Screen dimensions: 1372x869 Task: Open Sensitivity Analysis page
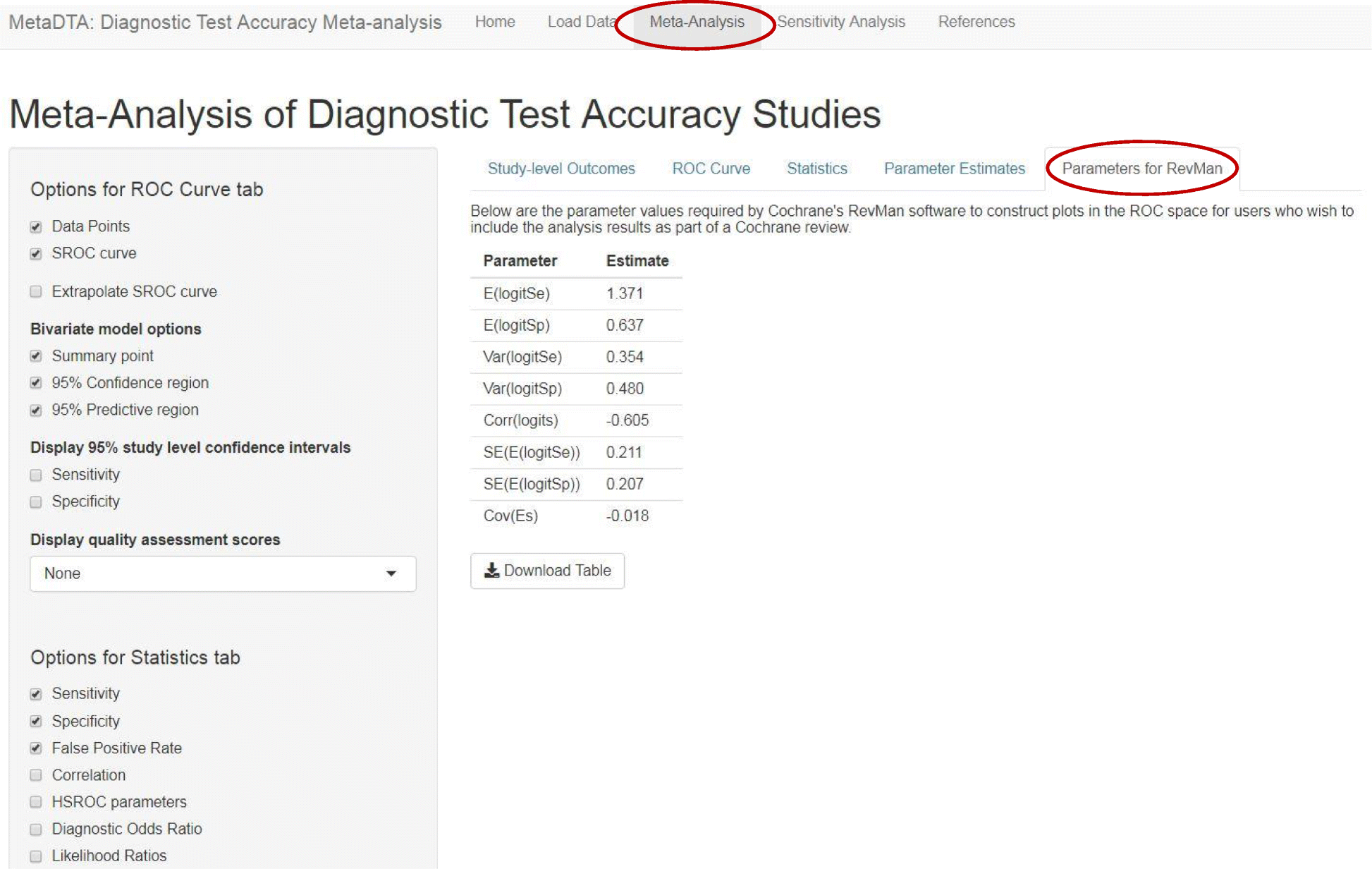tap(841, 22)
